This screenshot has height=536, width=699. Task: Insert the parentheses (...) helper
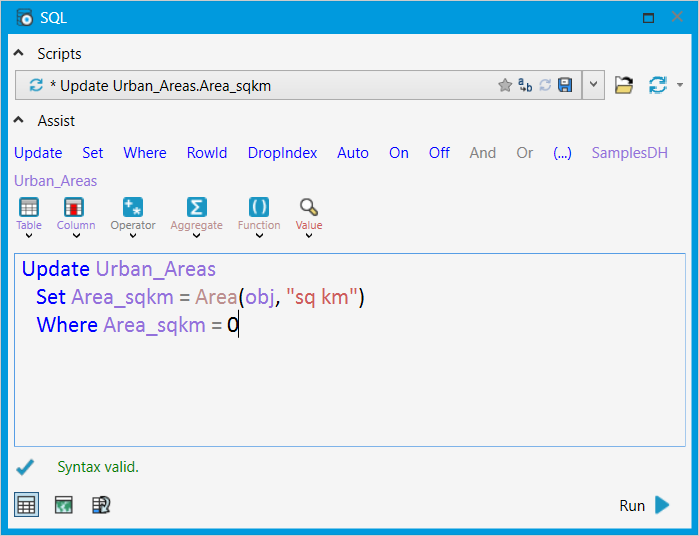pyautogui.click(x=562, y=153)
